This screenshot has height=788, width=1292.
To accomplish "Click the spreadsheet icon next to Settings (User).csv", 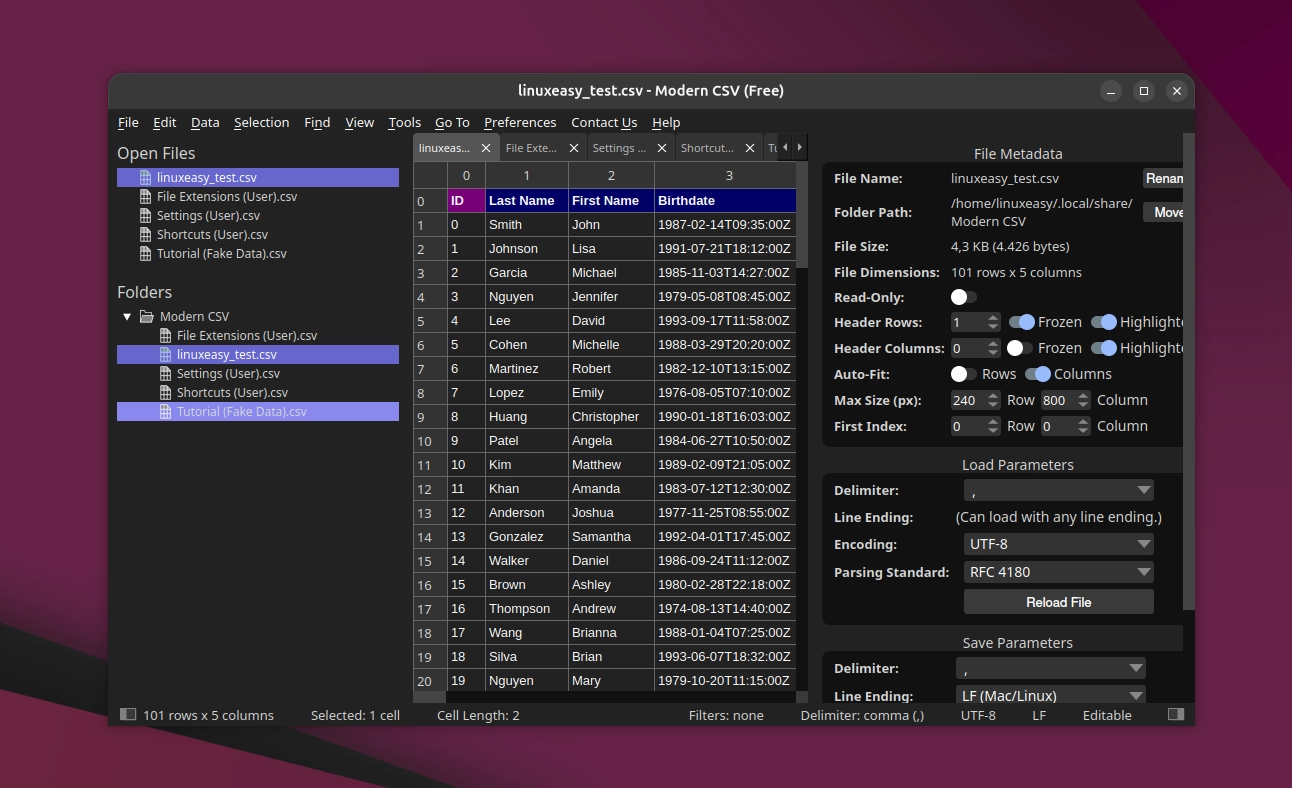I will tap(145, 215).
